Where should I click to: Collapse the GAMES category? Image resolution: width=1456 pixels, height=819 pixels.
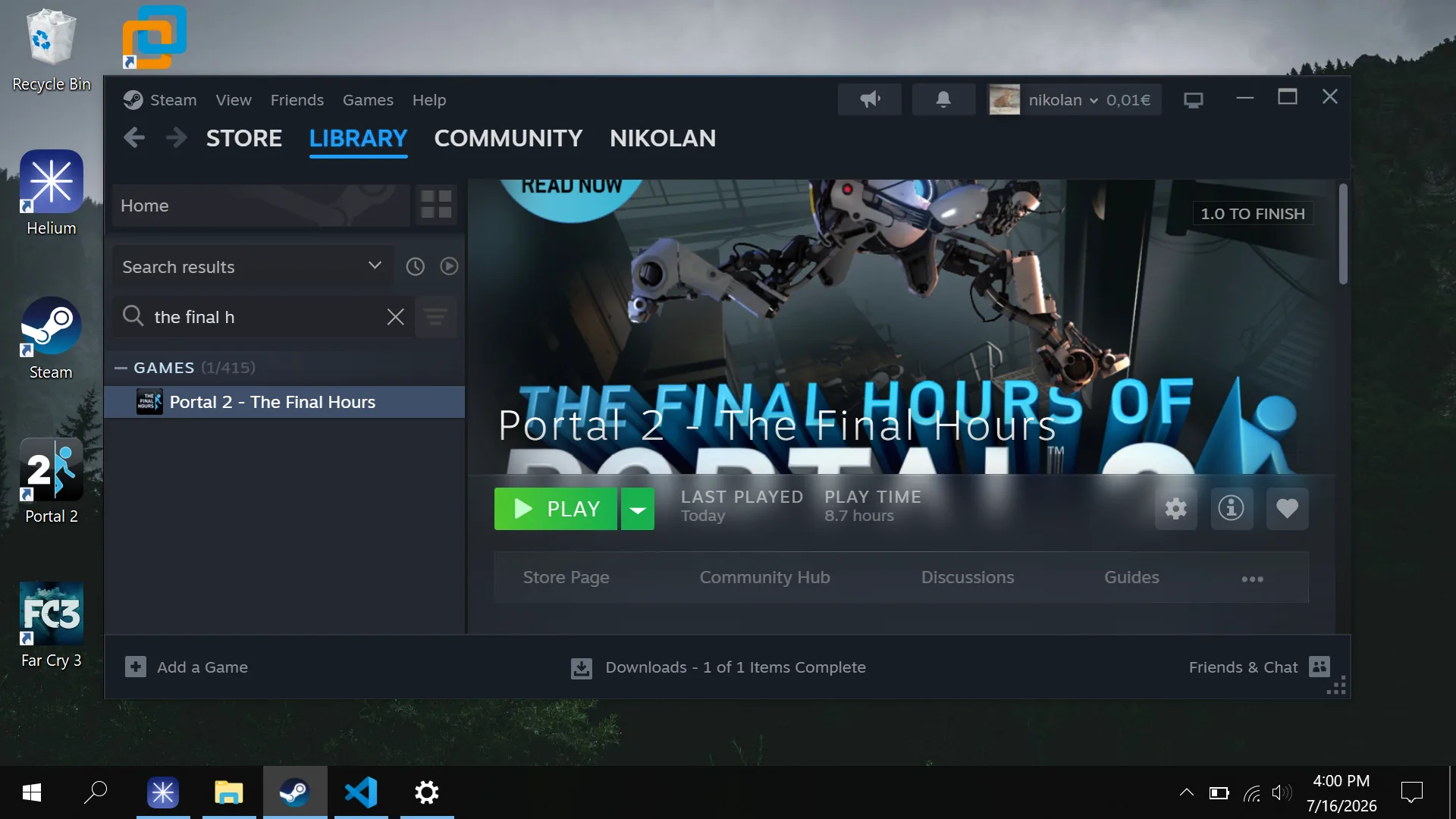(121, 368)
